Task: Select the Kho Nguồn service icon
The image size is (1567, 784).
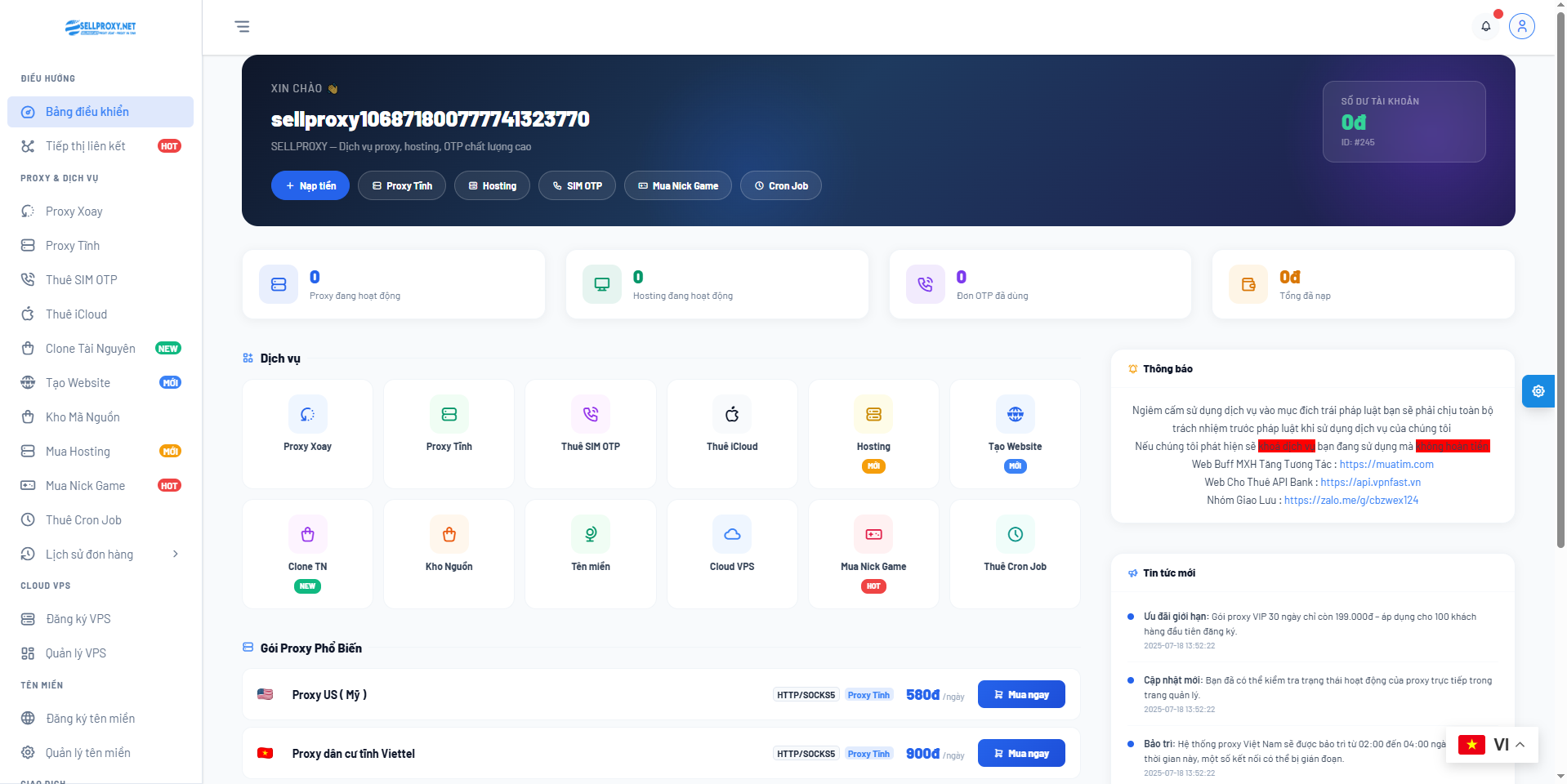Action: (449, 534)
